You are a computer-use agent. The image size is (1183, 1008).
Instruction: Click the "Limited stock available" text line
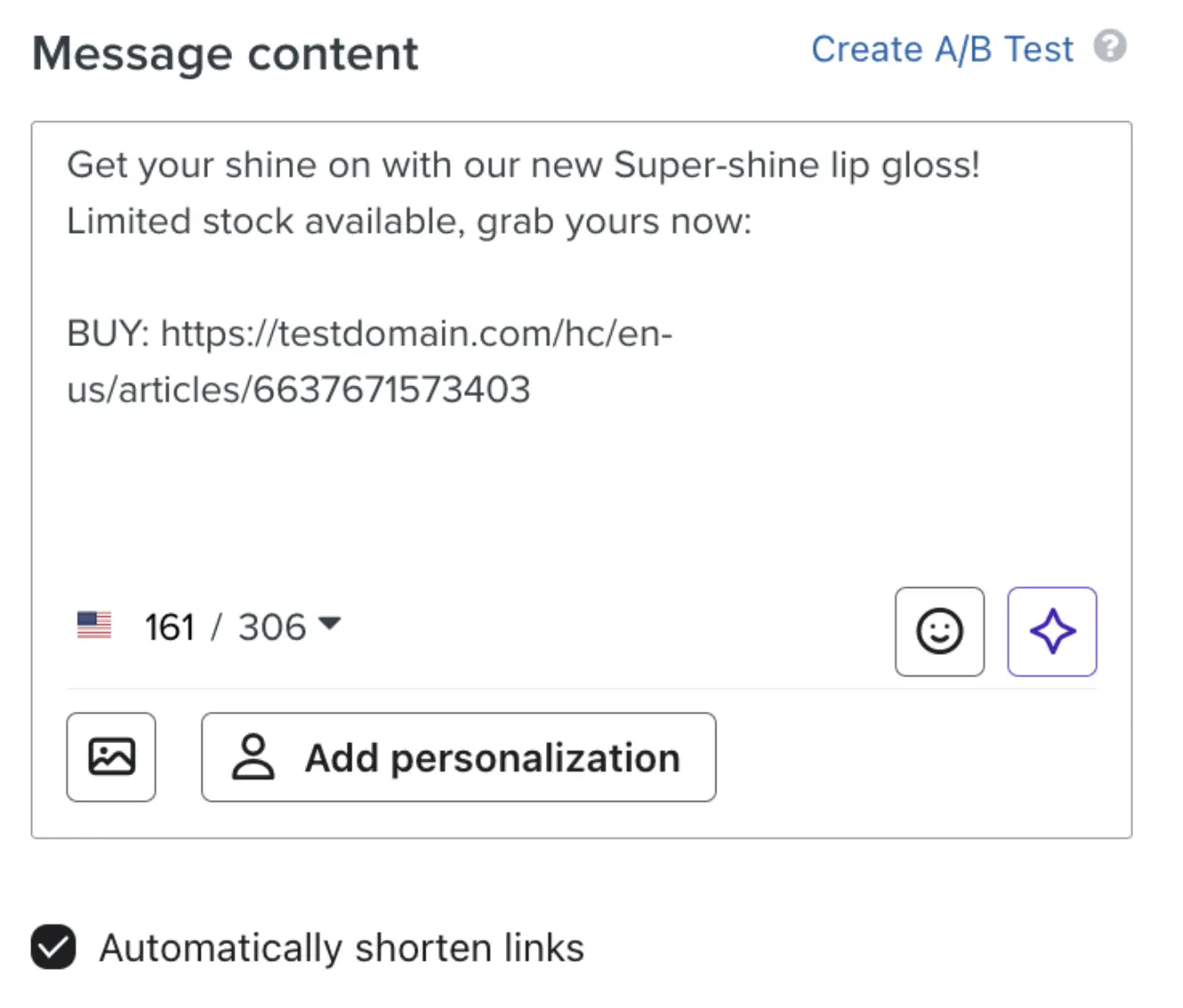tap(266, 222)
